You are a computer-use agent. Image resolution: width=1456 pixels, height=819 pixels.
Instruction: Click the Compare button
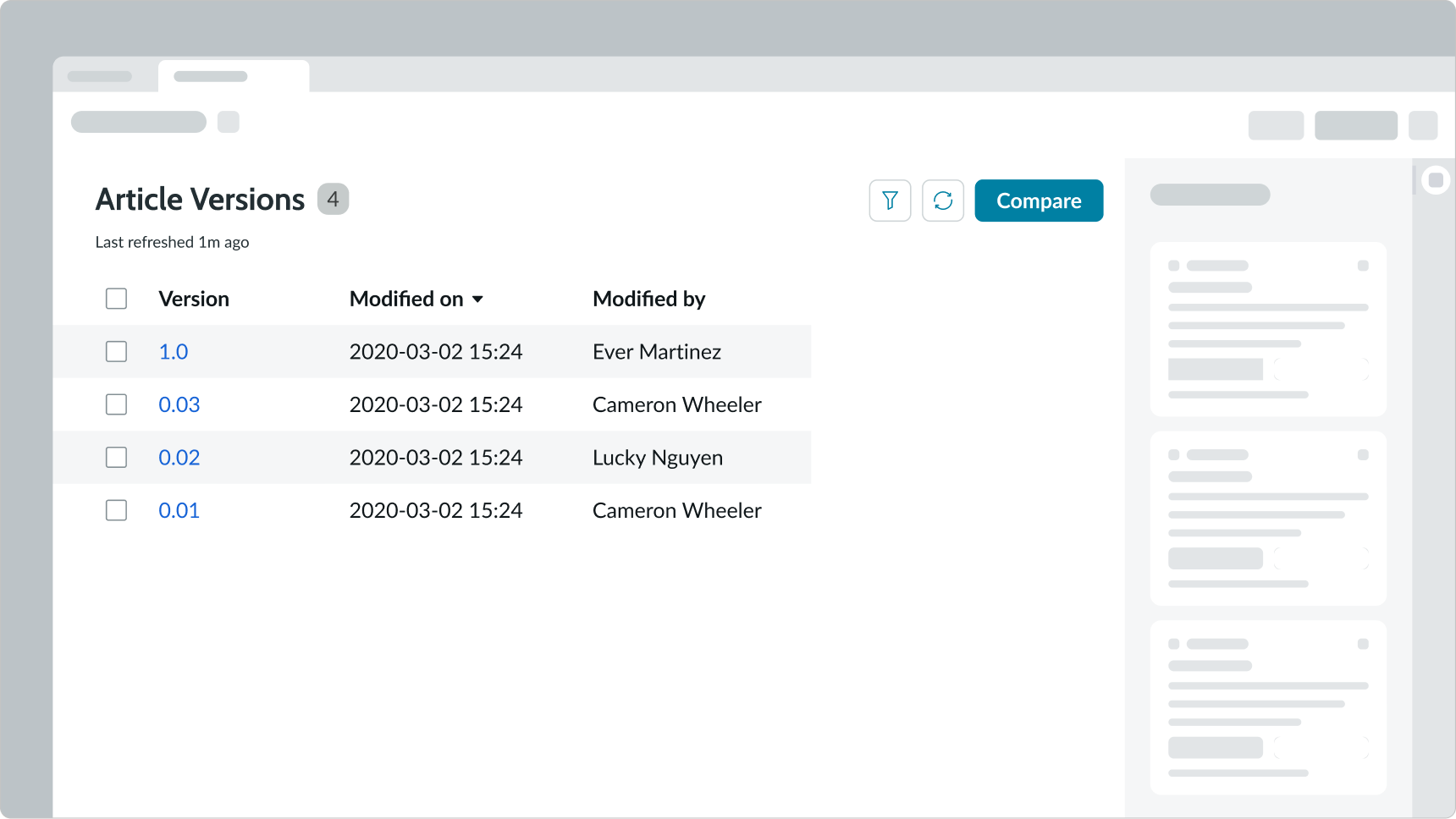coord(1039,201)
